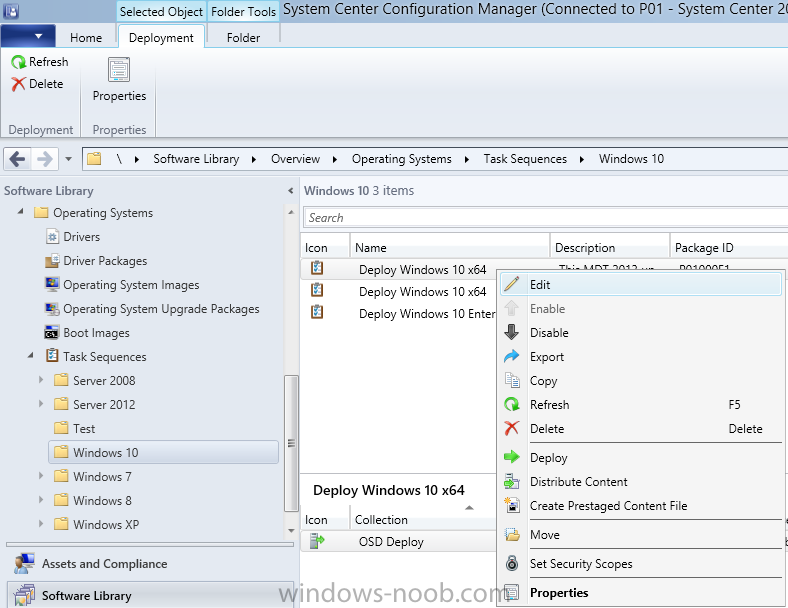Image resolution: width=788 pixels, height=608 pixels.
Task: Click the green Deploy arrow icon
Action: [x=512, y=457]
